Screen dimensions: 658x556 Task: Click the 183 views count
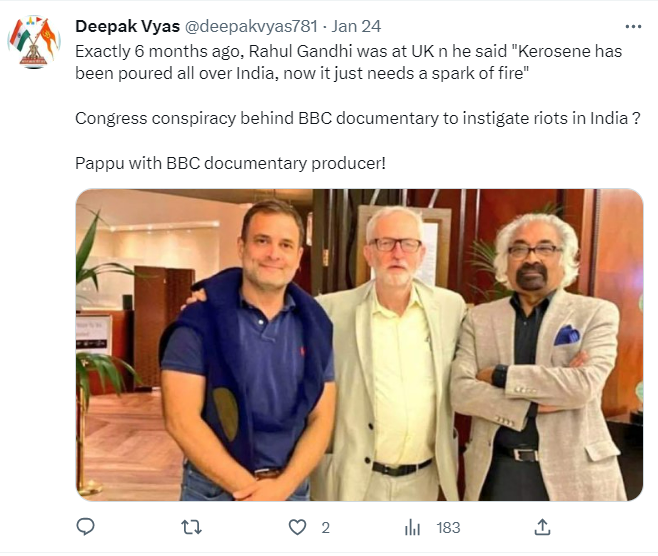[447, 527]
